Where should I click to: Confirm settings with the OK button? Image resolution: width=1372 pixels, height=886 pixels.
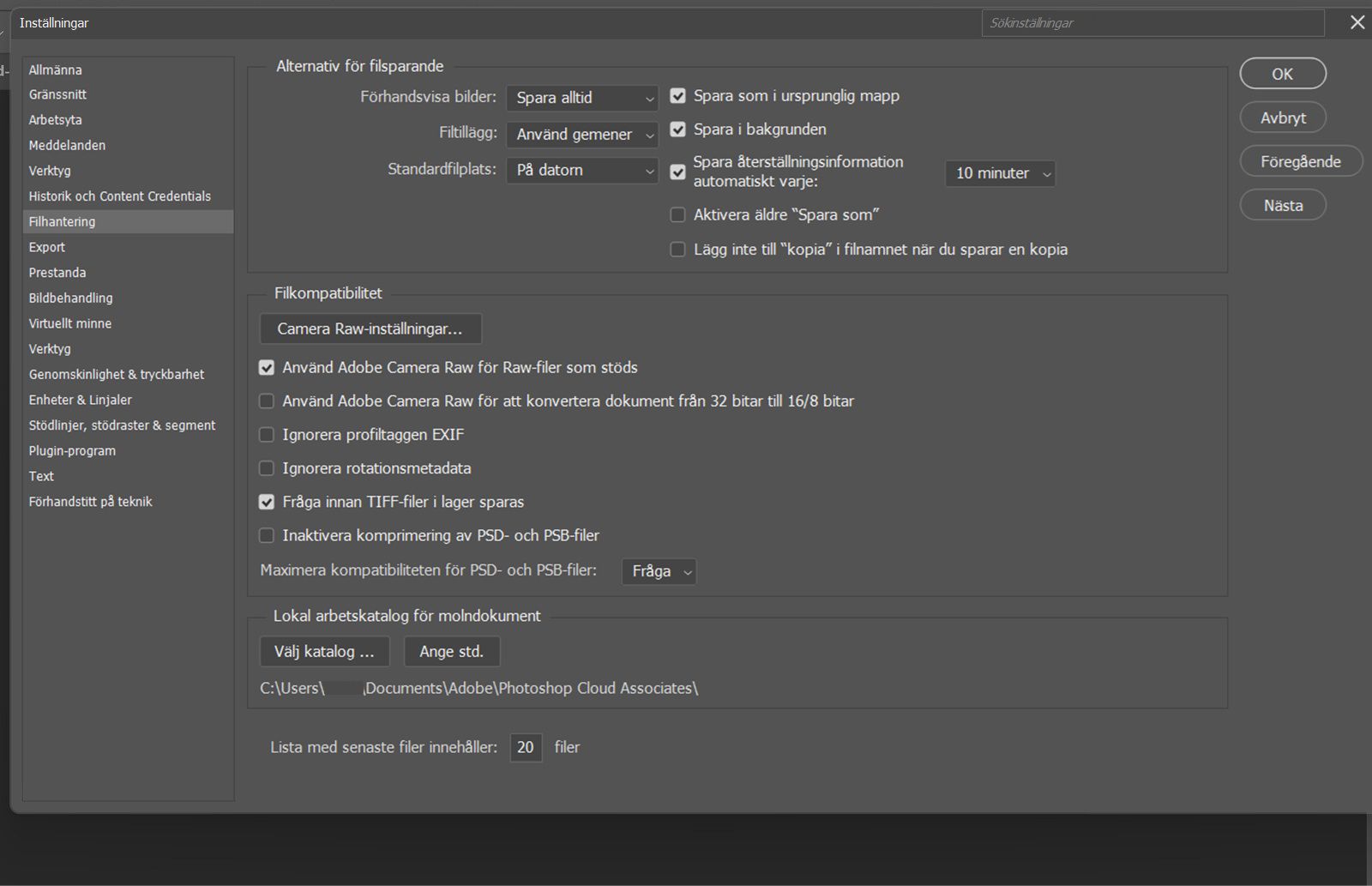point(1282,74)
